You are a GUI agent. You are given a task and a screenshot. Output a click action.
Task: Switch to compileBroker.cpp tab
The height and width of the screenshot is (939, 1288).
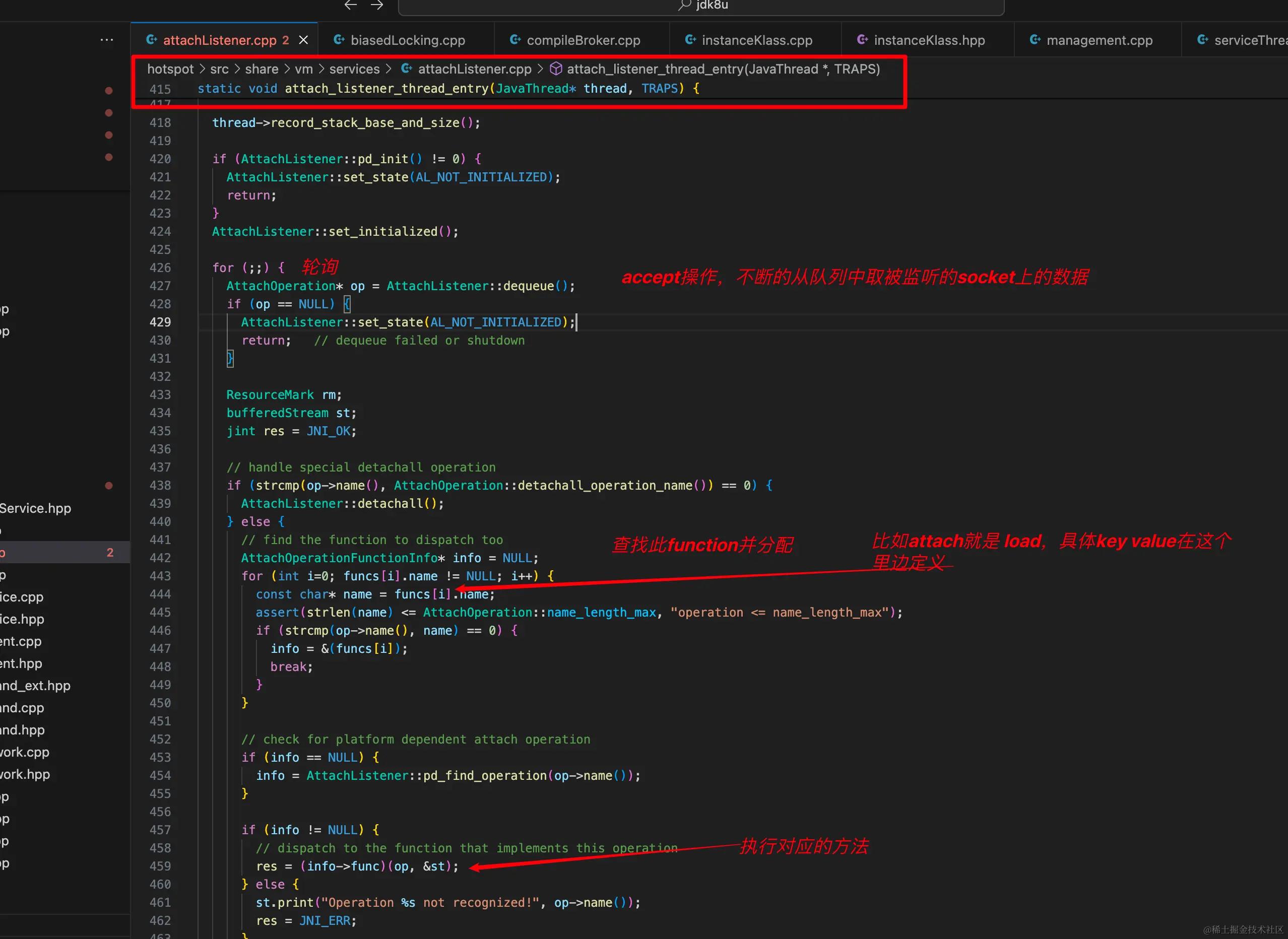pyautogui.click(x=583, y=40)
